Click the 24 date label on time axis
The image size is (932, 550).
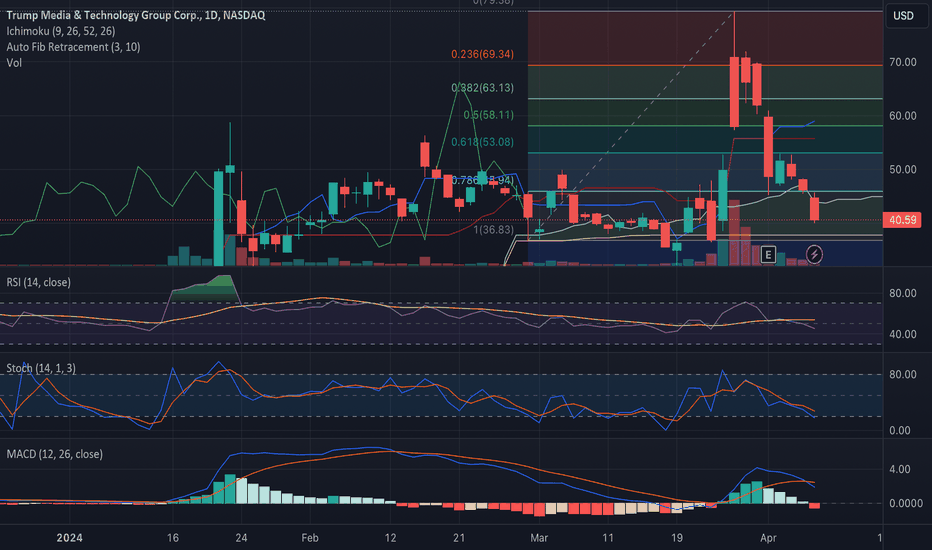tap(241, 538)
